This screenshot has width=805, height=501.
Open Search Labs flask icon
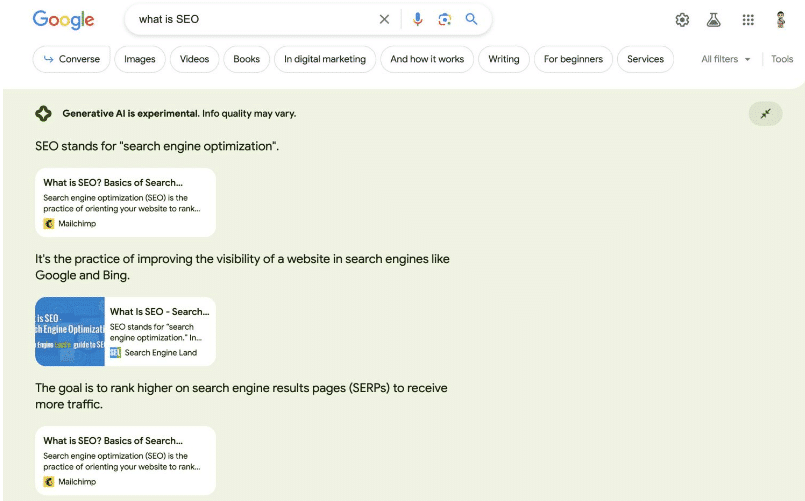pos(714,20)
